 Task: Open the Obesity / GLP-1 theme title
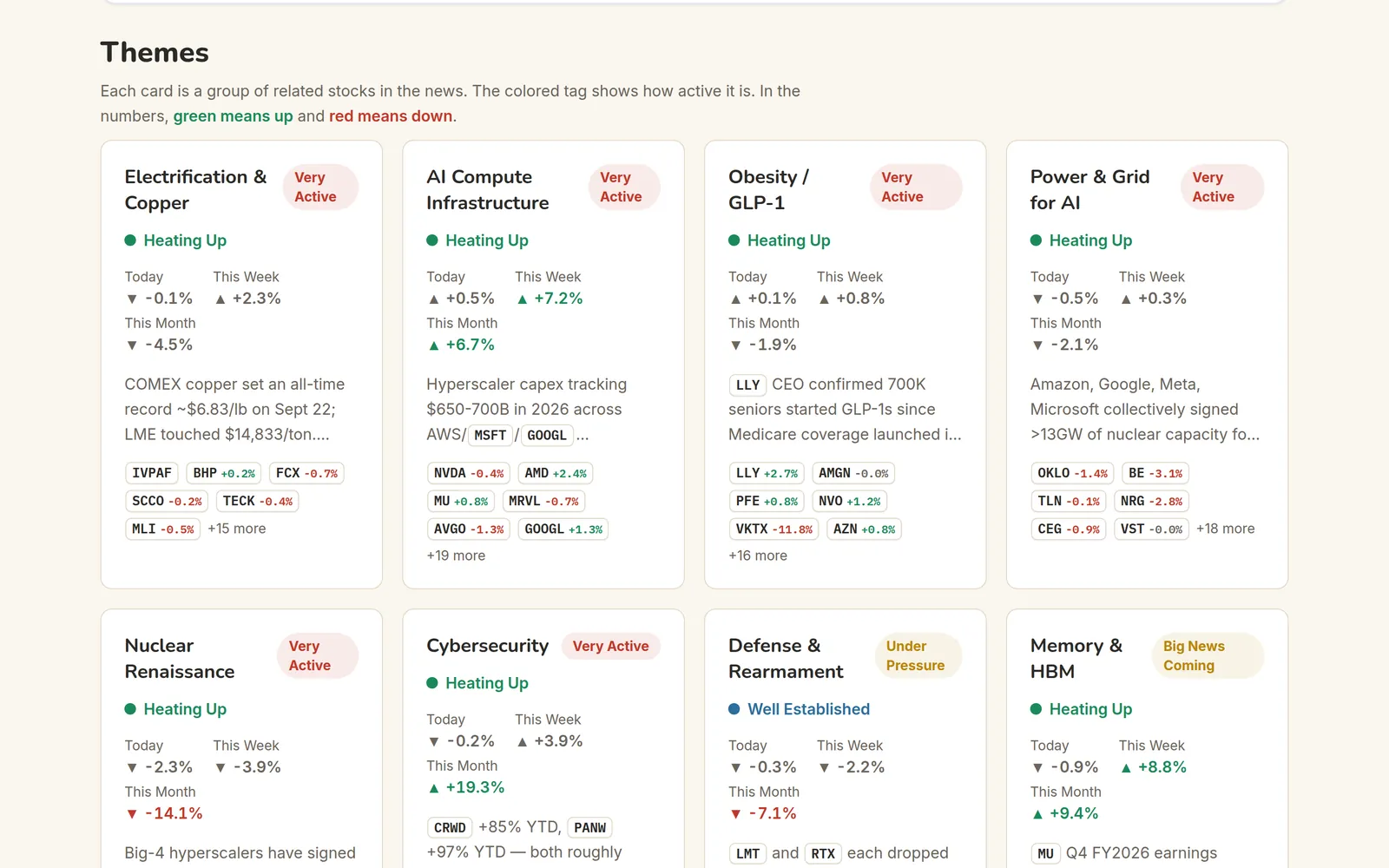tap(769, 189)
